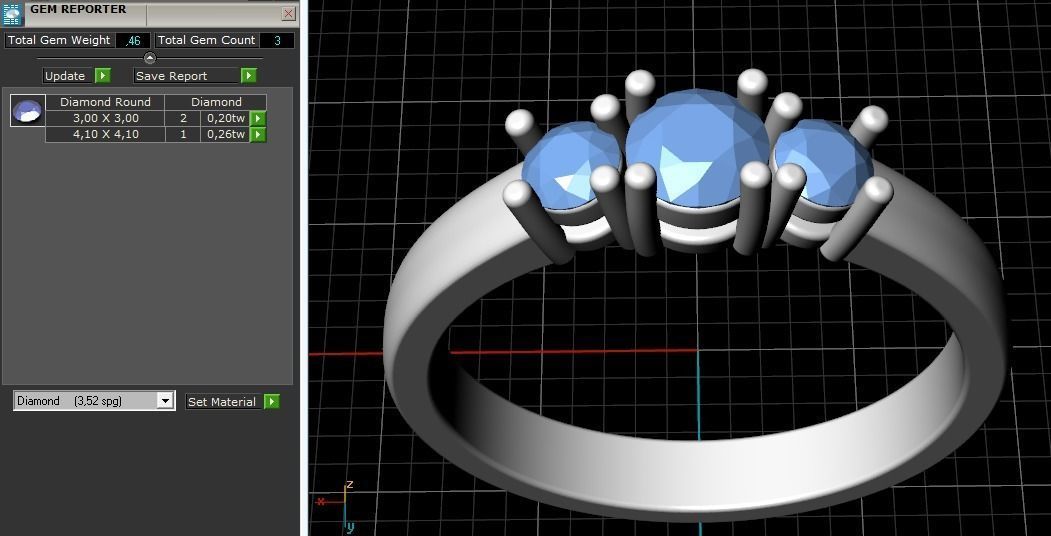
Task: Click the 'Total Gem Count' label
Action: (206, 40)
